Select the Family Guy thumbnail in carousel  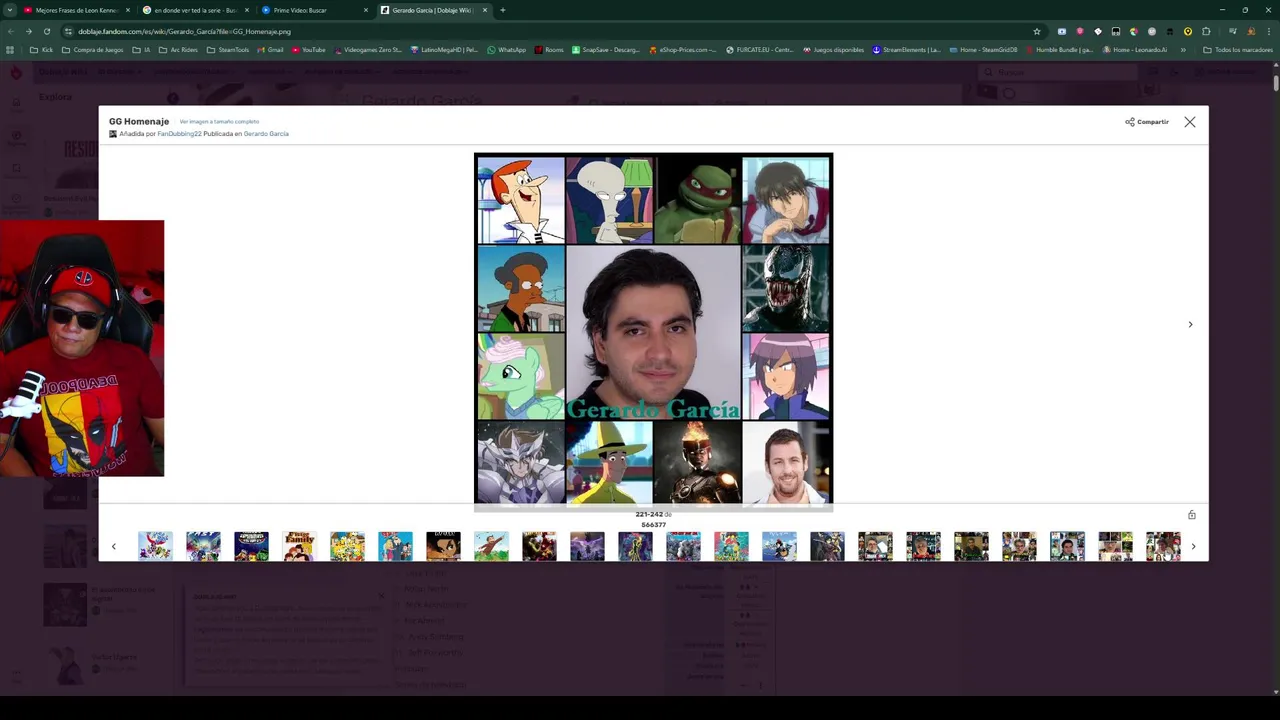coord(299,546)
